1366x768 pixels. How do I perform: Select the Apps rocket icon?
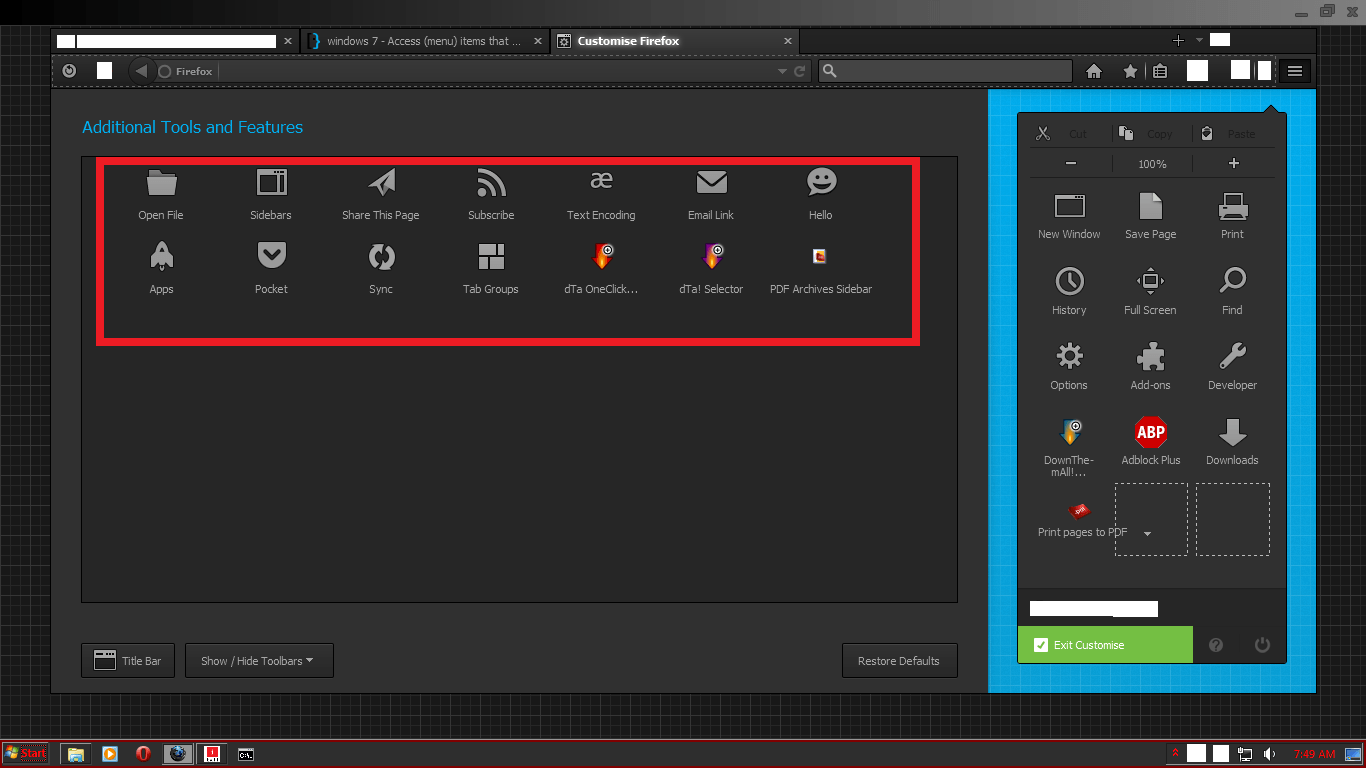tap(161, 256)
